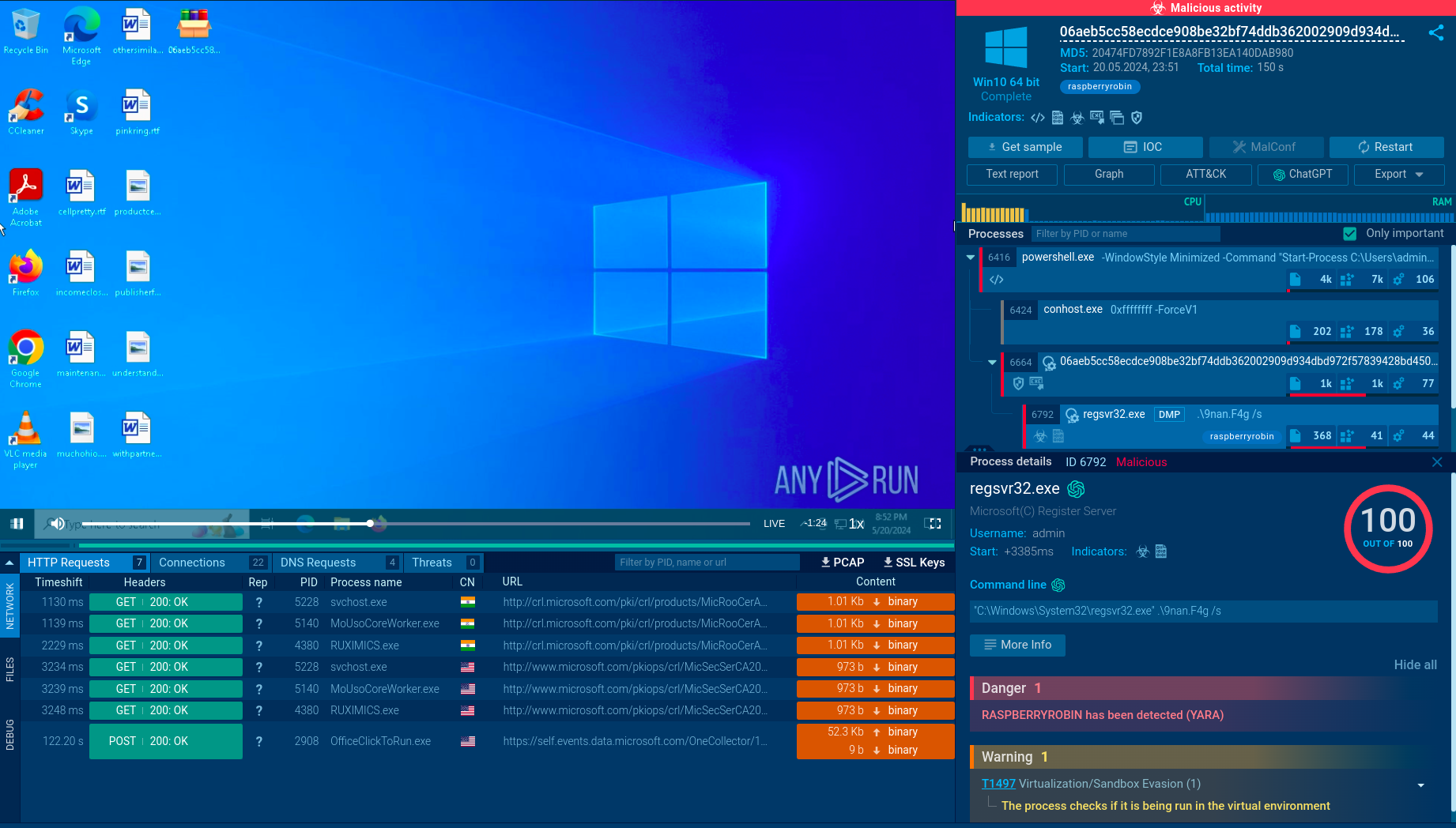Image resolution: width=1456 pixels, height=828 pixels.
Task: Download the PCAP file
Action: coord(842,563)
